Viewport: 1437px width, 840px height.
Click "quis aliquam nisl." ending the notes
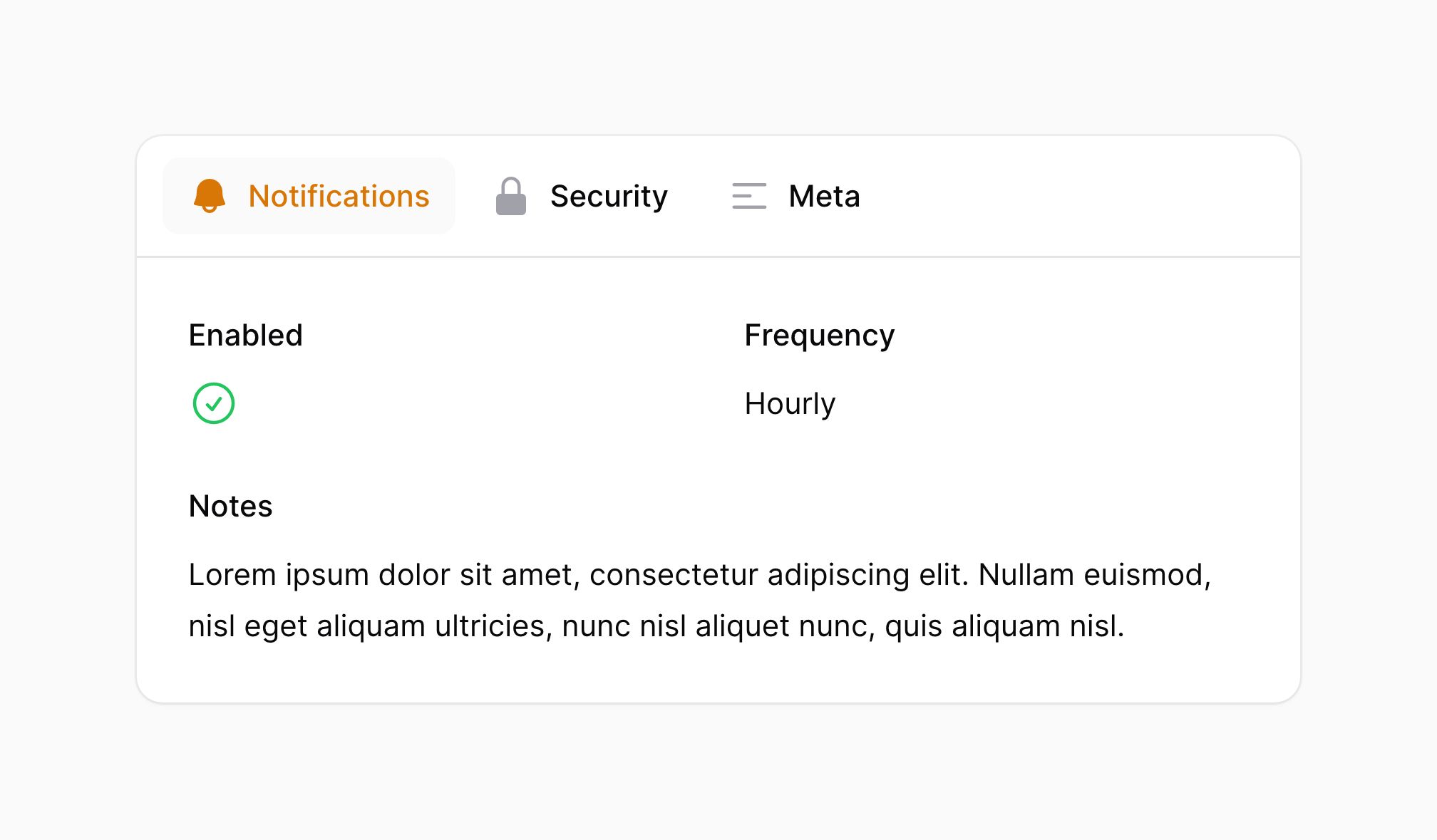pos(1004,627)
